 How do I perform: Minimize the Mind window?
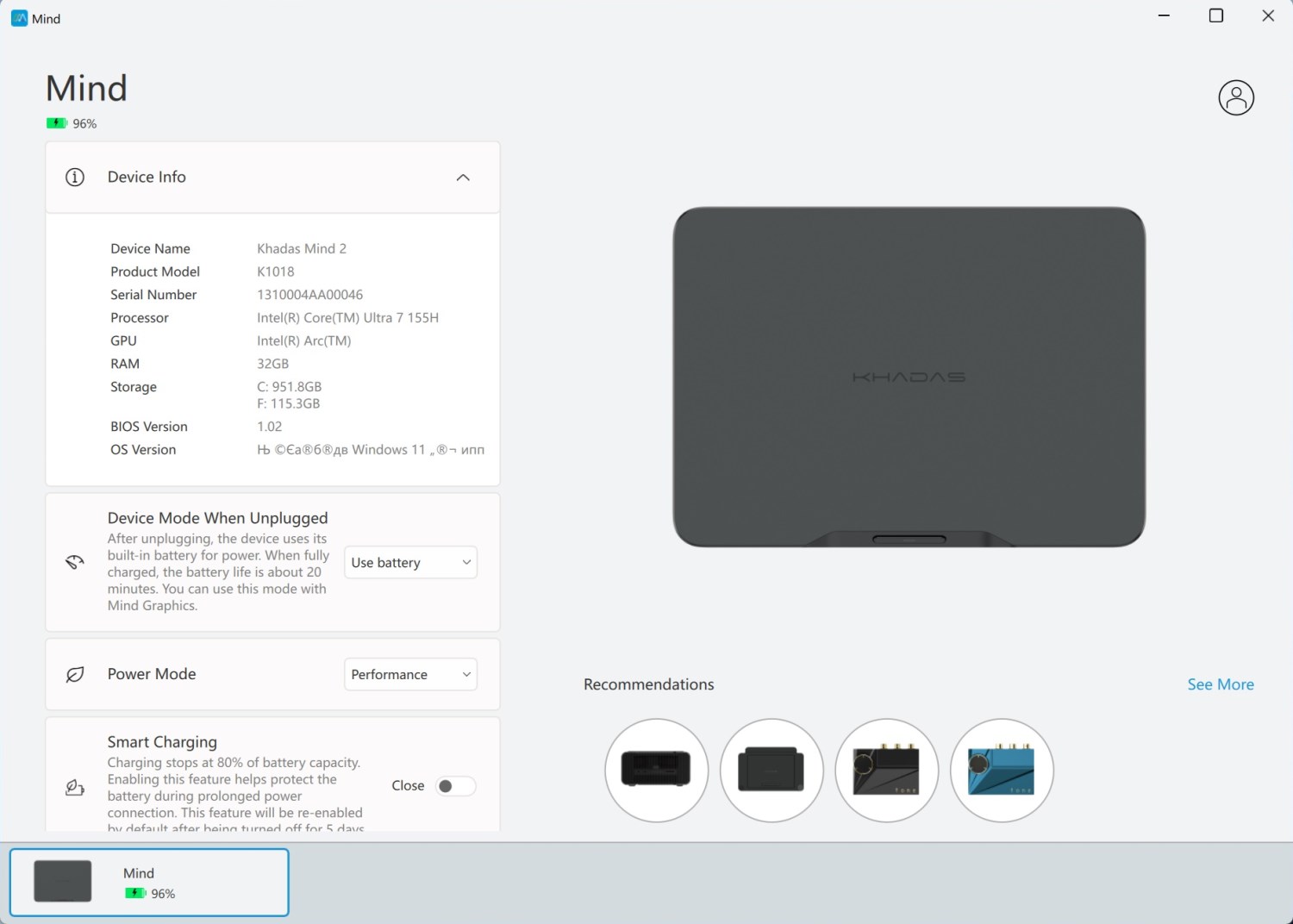[1164, 16]
